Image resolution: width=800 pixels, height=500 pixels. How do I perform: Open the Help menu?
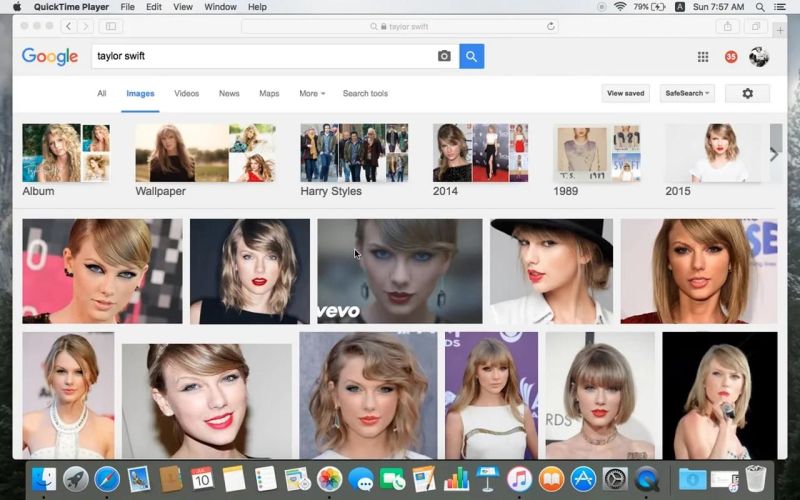point(257,7)
